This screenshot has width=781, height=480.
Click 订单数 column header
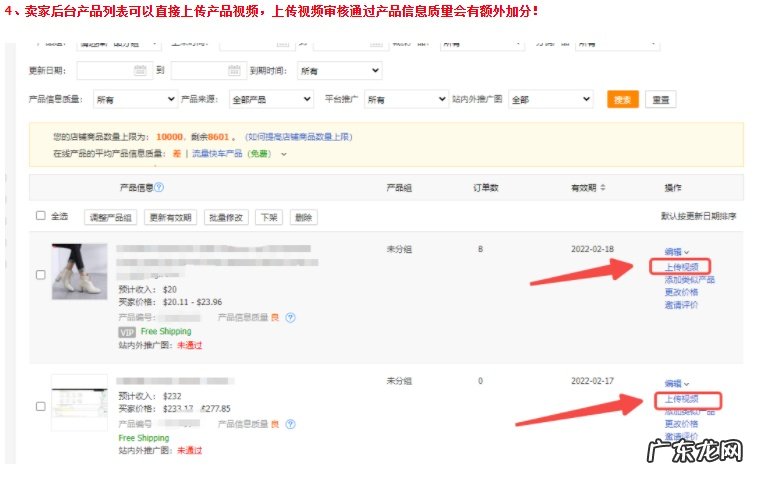(486, 188)
